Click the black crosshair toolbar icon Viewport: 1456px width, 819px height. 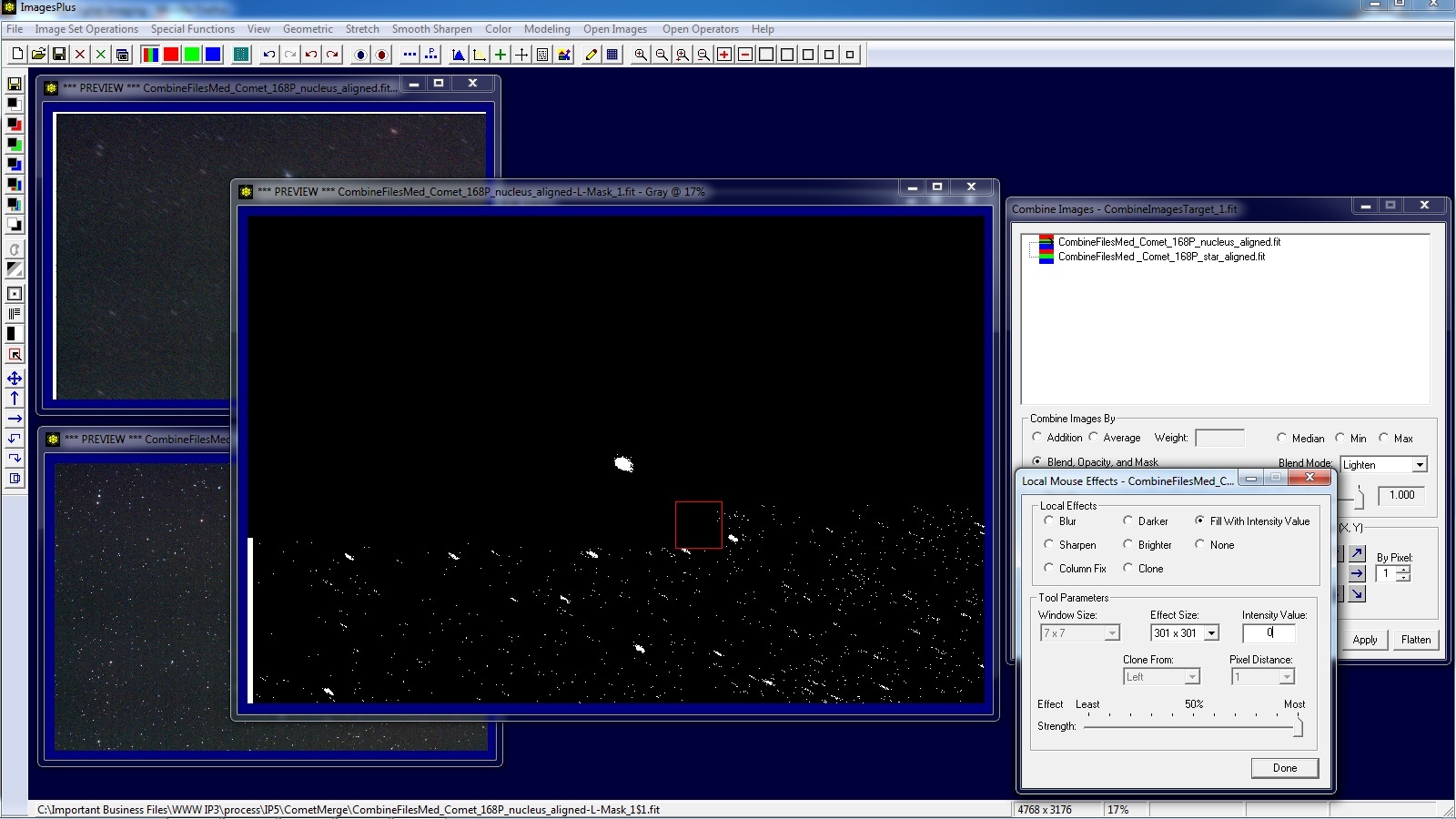(x=521, y=55)
